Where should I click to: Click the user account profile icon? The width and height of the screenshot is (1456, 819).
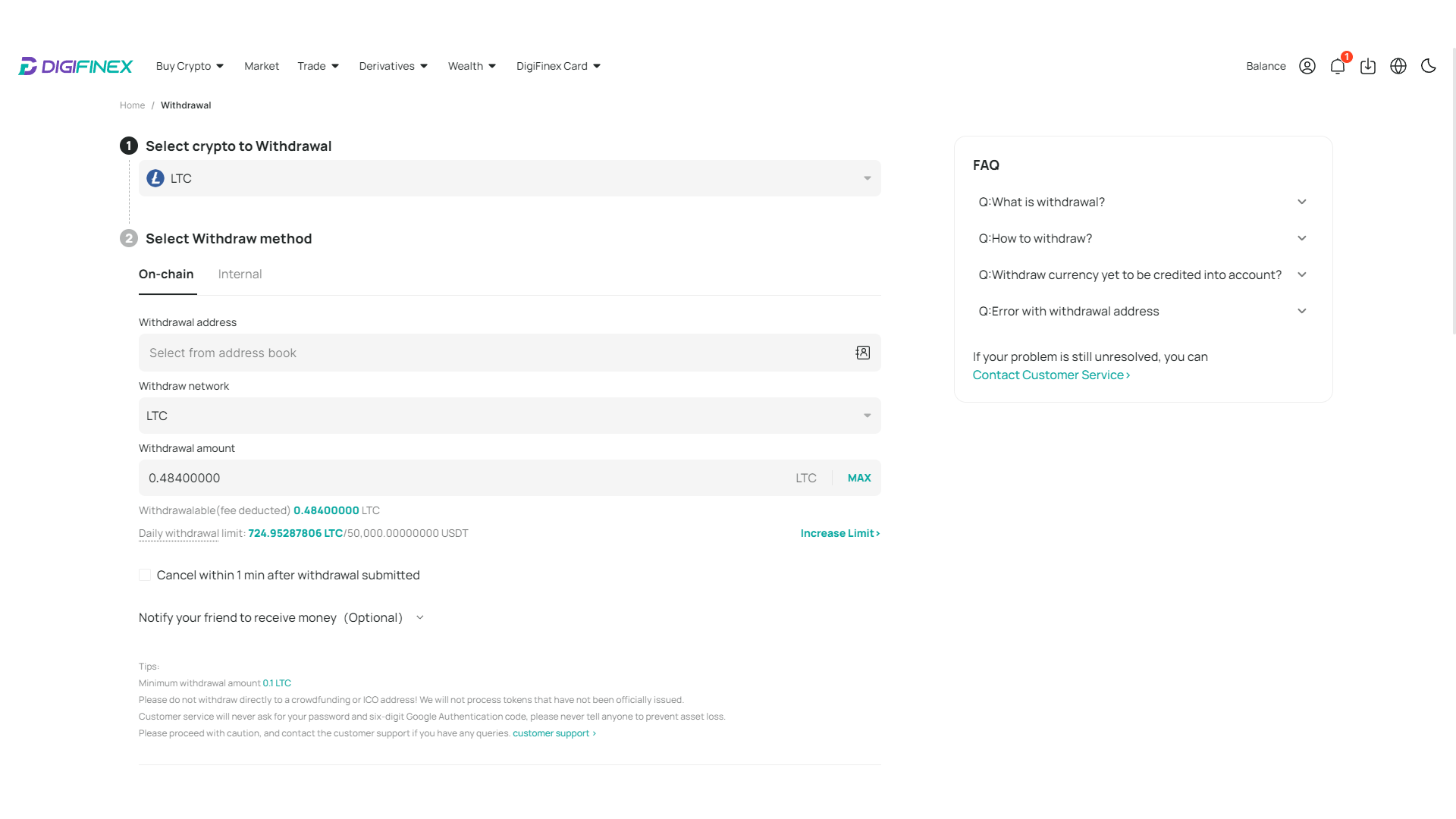1307,66
